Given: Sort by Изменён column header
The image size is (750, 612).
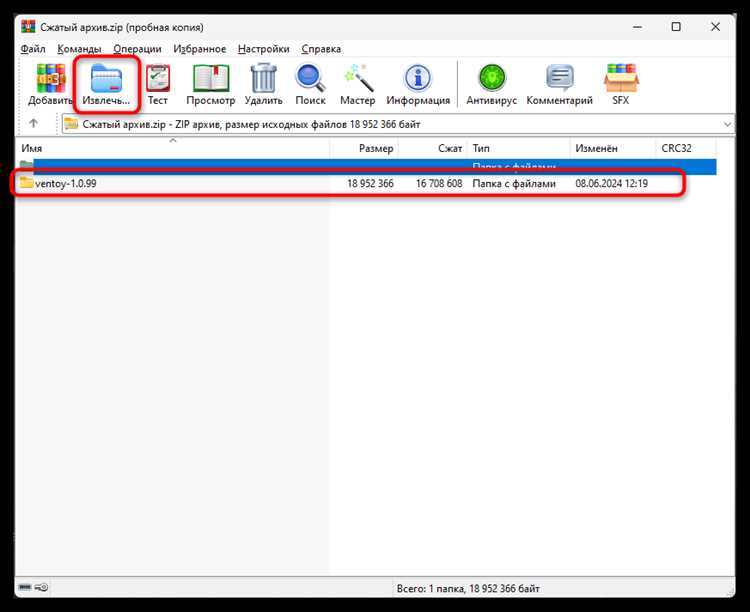Looking at the screenshot, I should point(613,148).
